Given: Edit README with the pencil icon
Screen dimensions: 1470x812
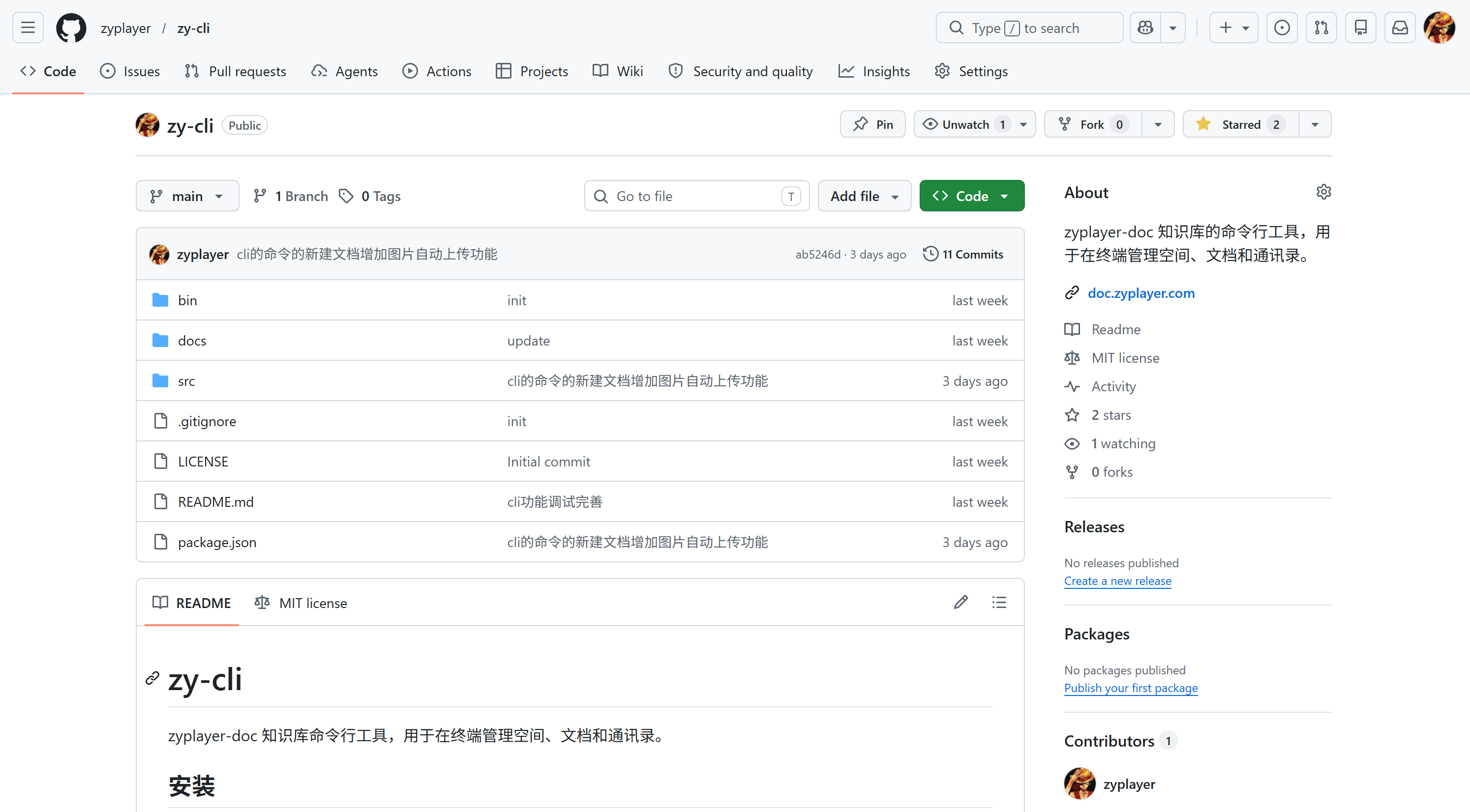Looking at the screenshot, I should (961, 602).
